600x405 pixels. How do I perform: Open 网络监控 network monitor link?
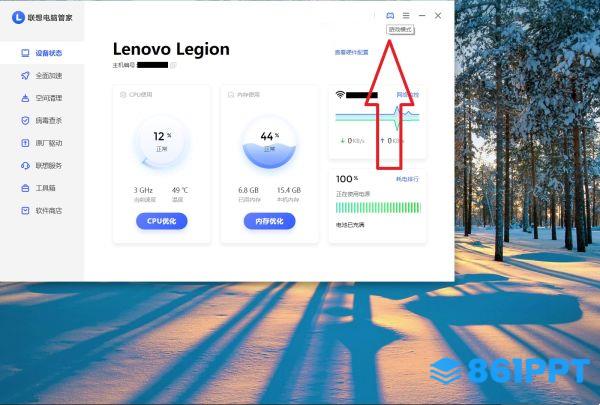click(x=408, y=95)
